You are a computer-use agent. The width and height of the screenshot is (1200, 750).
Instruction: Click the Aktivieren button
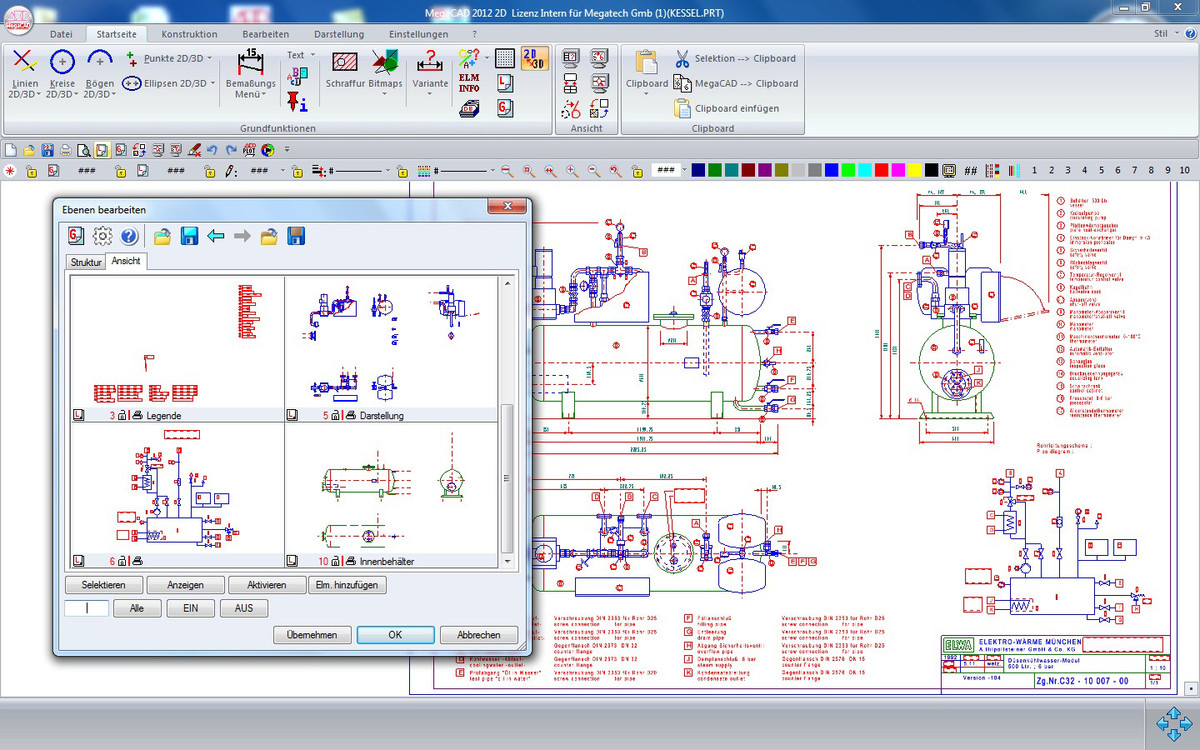click(267, 585)
